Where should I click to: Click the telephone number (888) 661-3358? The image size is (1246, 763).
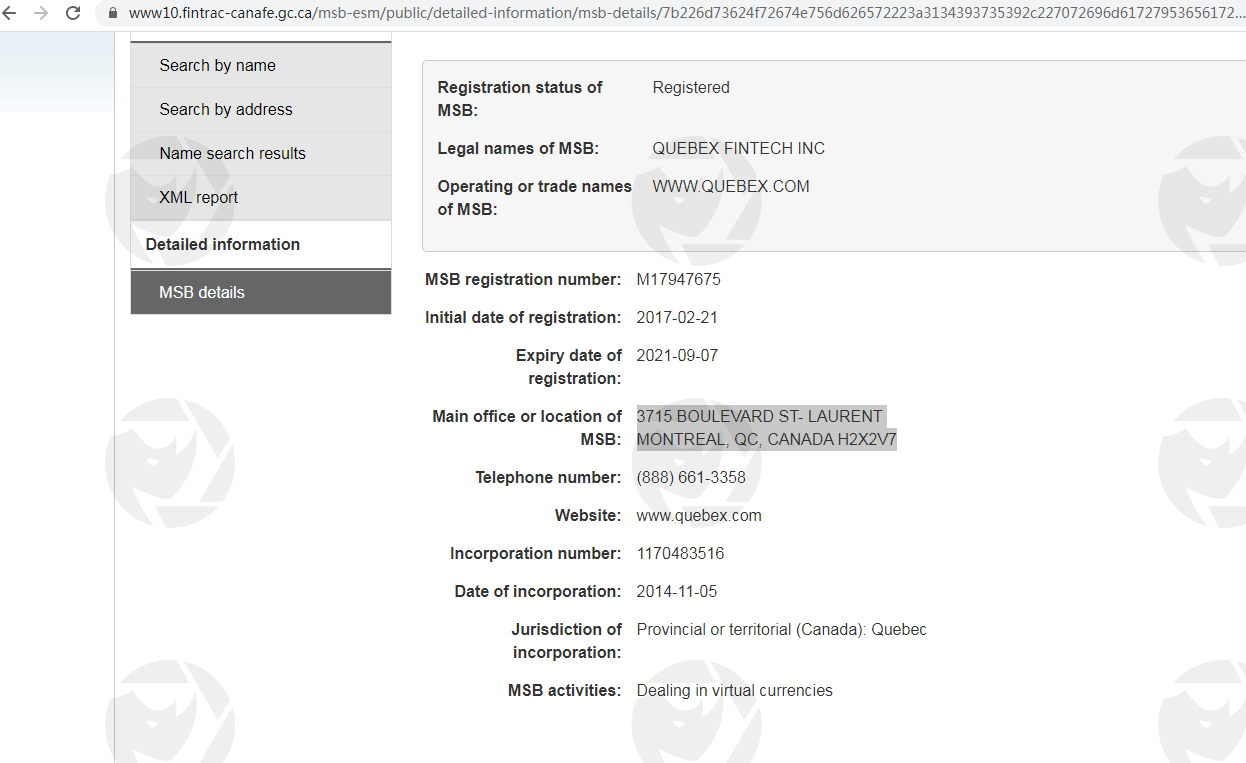coord(690,477)
